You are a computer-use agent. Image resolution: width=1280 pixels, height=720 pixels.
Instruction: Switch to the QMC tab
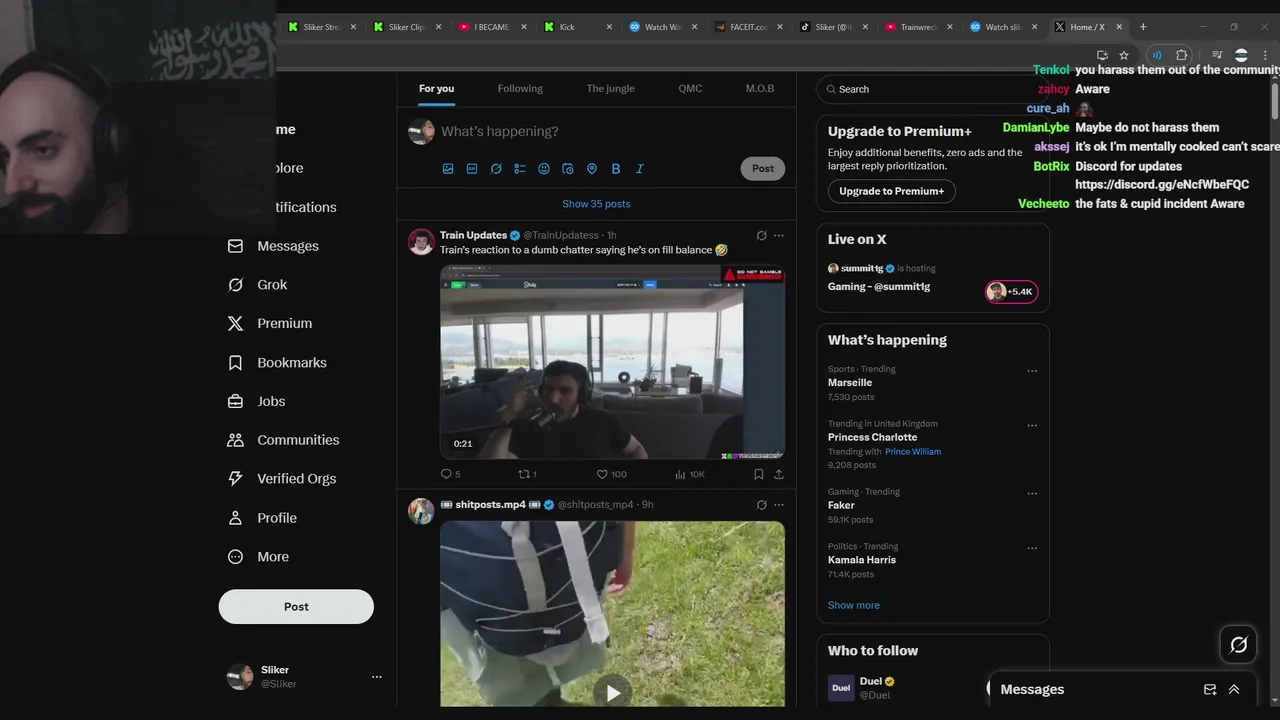pos(690,89)
